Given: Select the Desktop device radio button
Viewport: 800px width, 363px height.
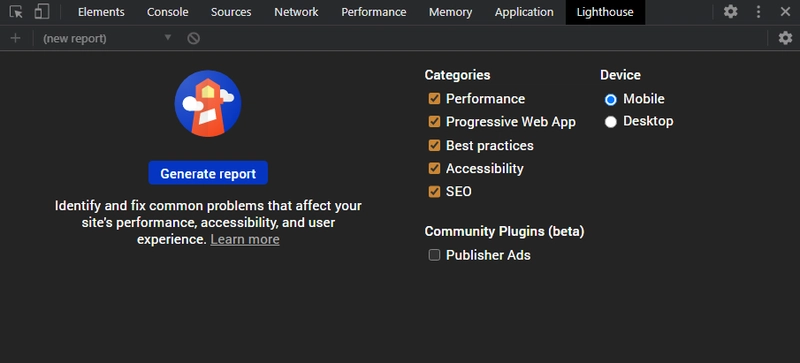Looking at the screenshot, I should click(611, 122).
